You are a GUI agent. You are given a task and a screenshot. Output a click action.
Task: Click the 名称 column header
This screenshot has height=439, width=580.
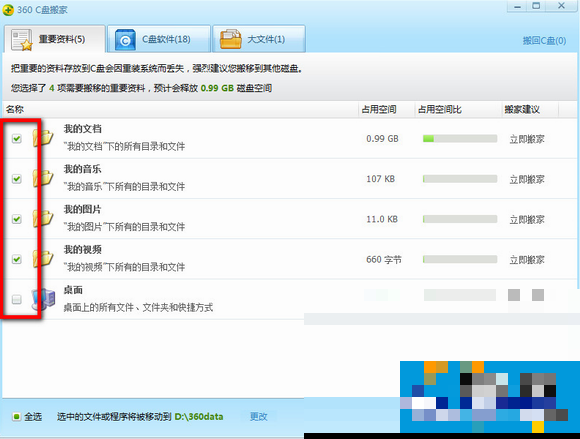coord(15,109)
